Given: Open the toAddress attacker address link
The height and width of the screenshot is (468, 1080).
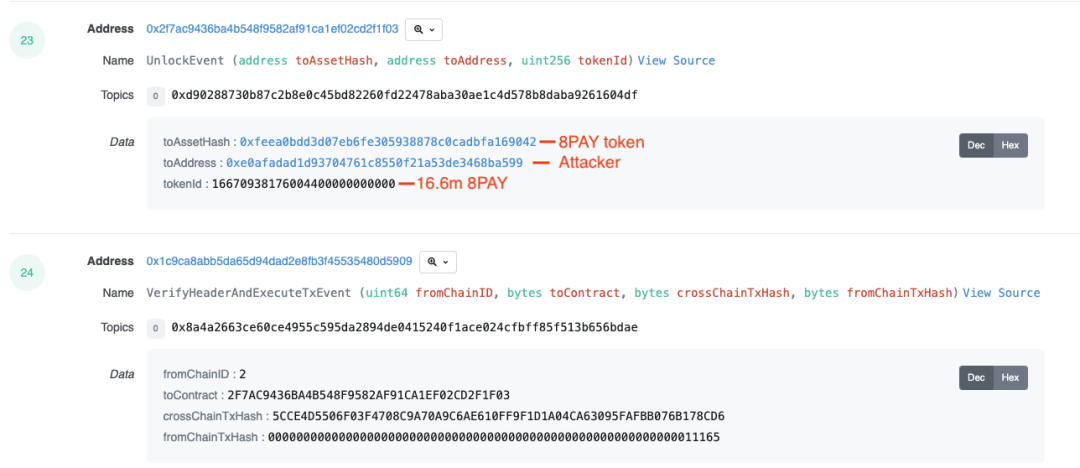Looking at the screenshot, I should point(374,162).
